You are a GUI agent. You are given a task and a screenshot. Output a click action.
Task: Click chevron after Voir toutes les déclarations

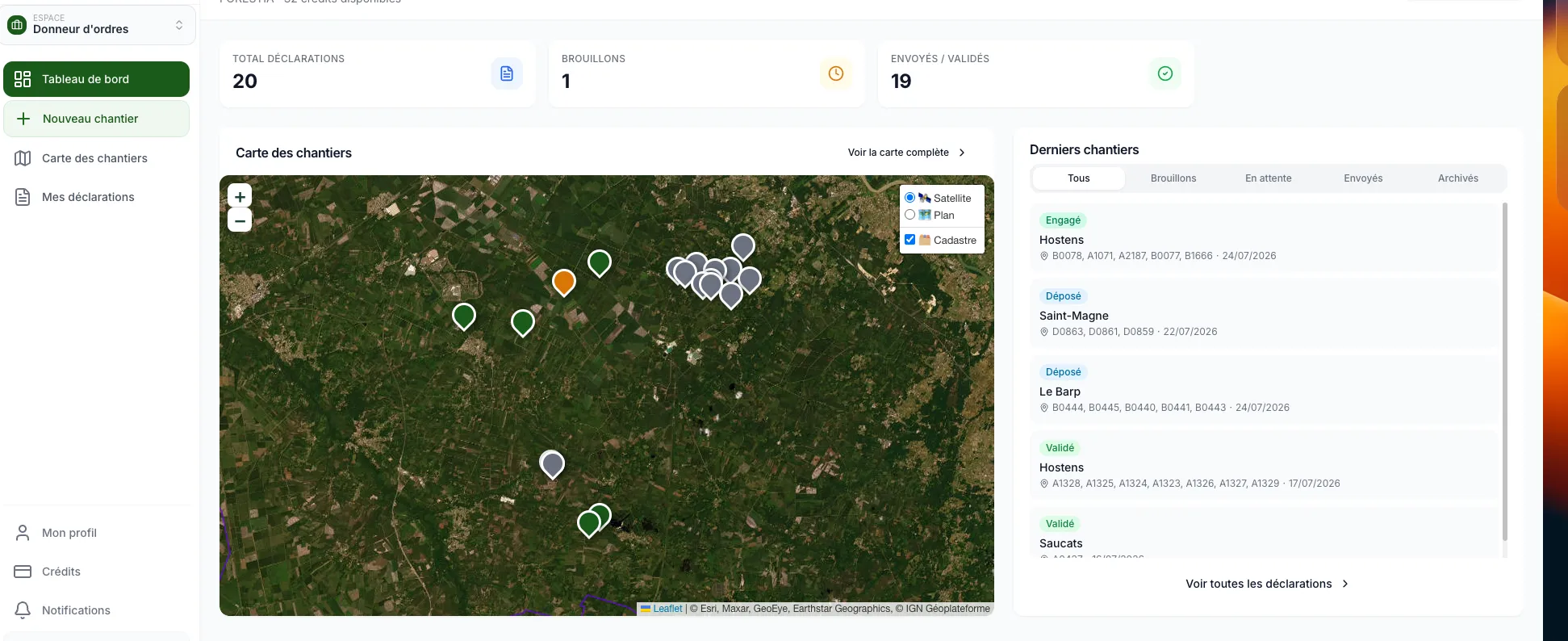1344,584
